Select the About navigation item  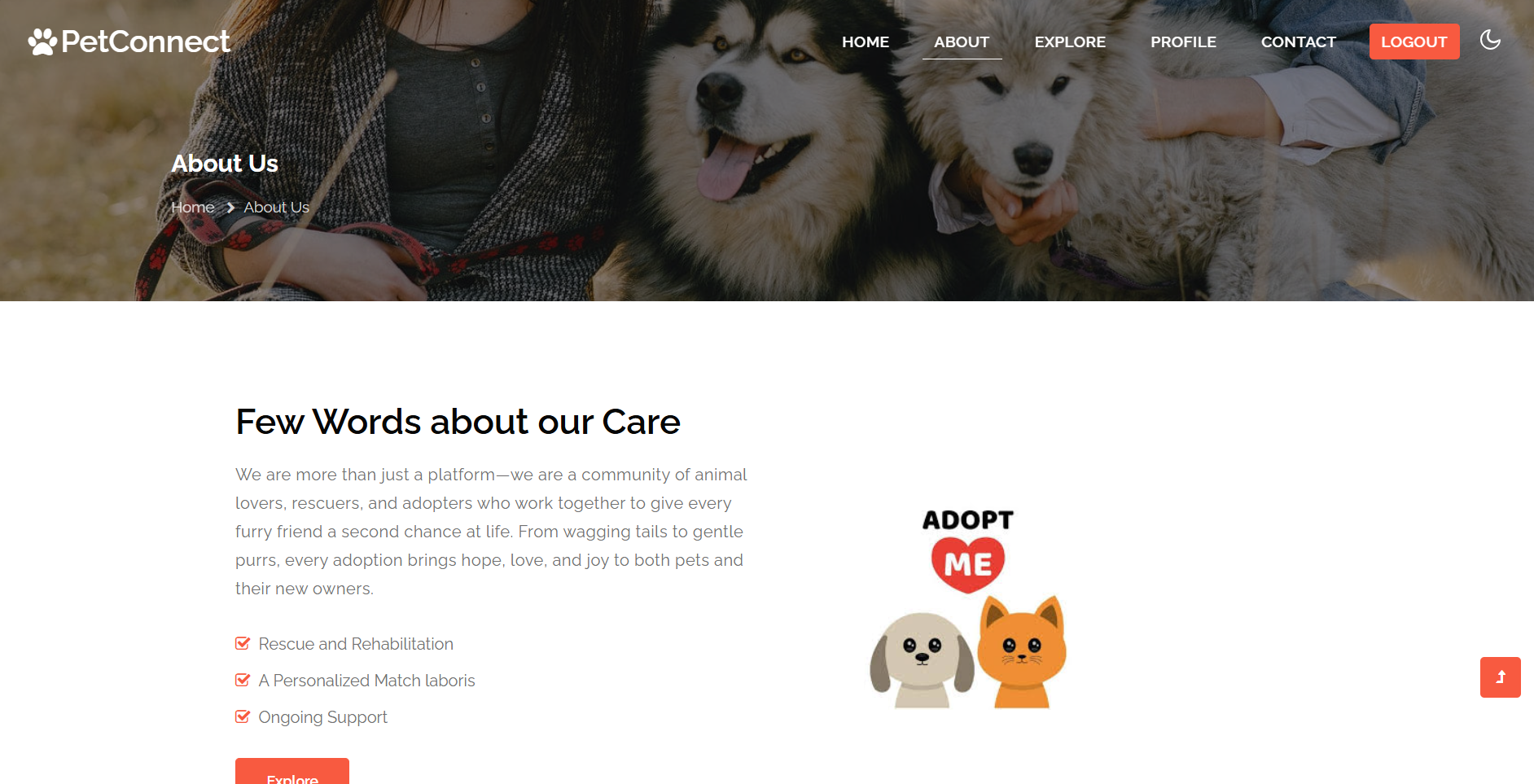click(962, 42)
